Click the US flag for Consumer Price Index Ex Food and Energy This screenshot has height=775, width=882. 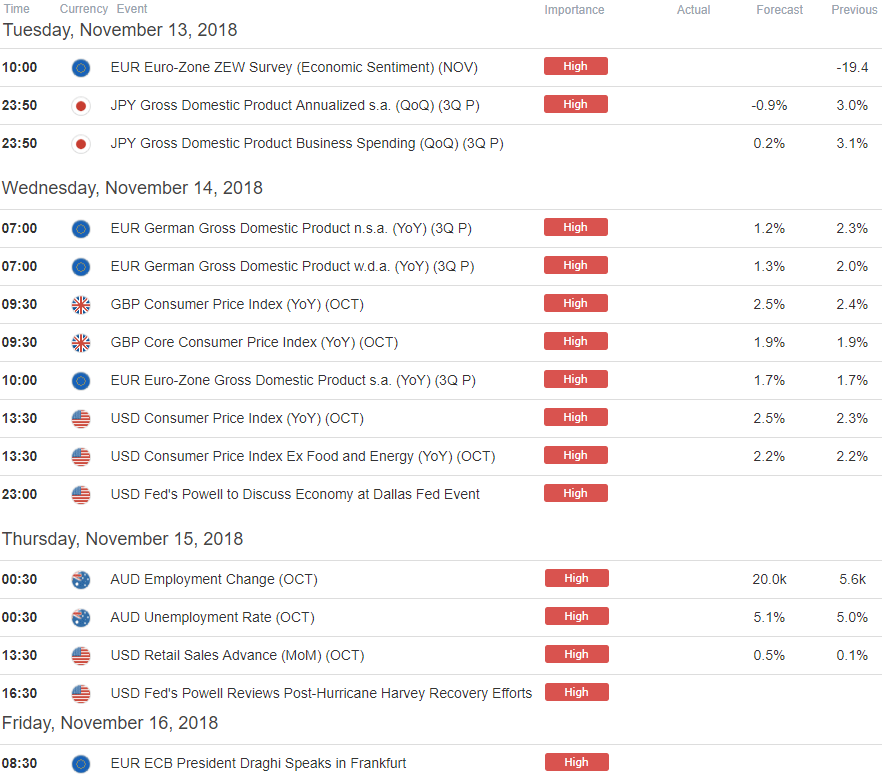pos(81,457)
